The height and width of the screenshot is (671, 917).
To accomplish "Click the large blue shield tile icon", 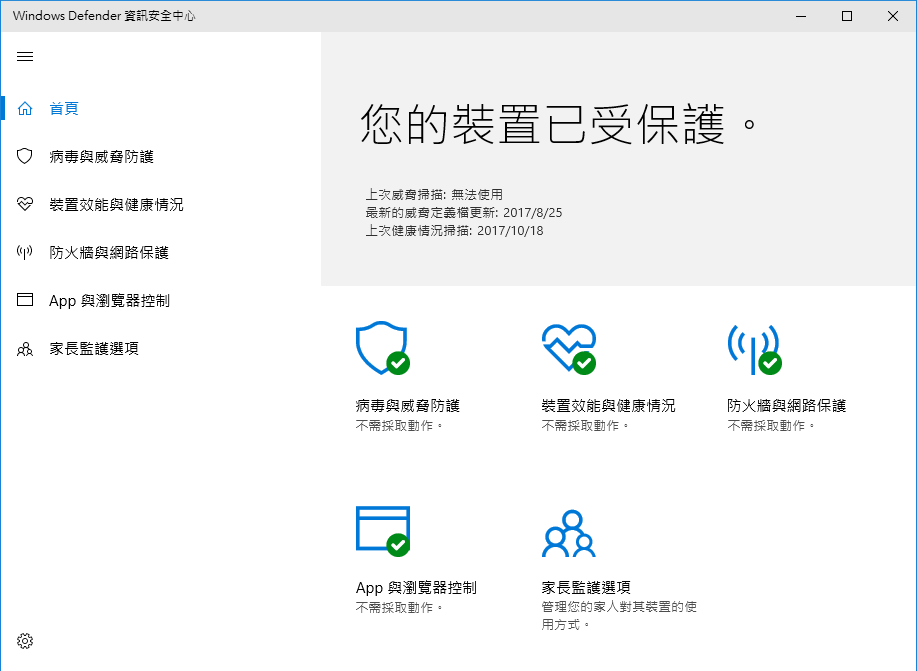I will (382, 347).
